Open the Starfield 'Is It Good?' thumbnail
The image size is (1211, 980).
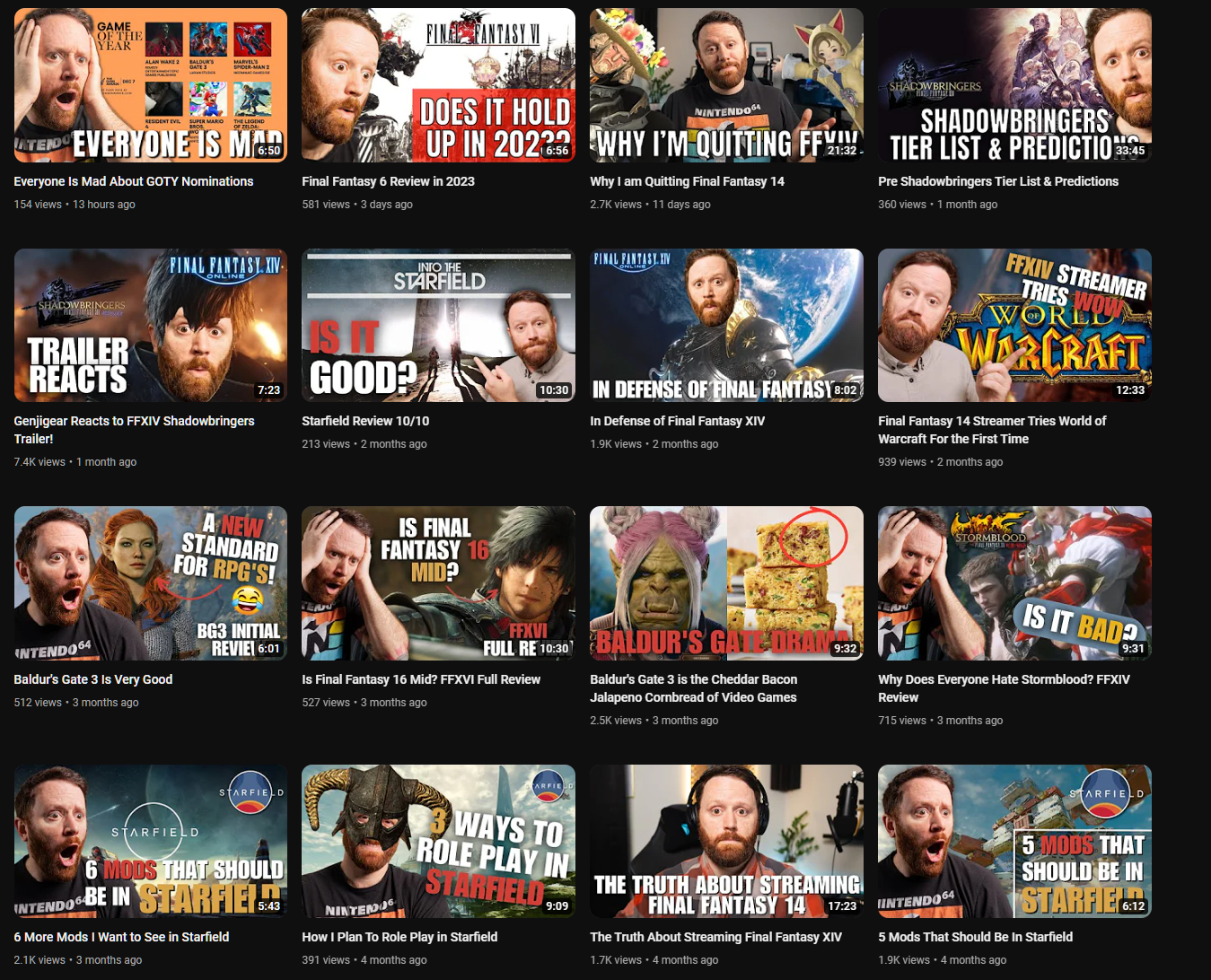click(x=438, y=325)
